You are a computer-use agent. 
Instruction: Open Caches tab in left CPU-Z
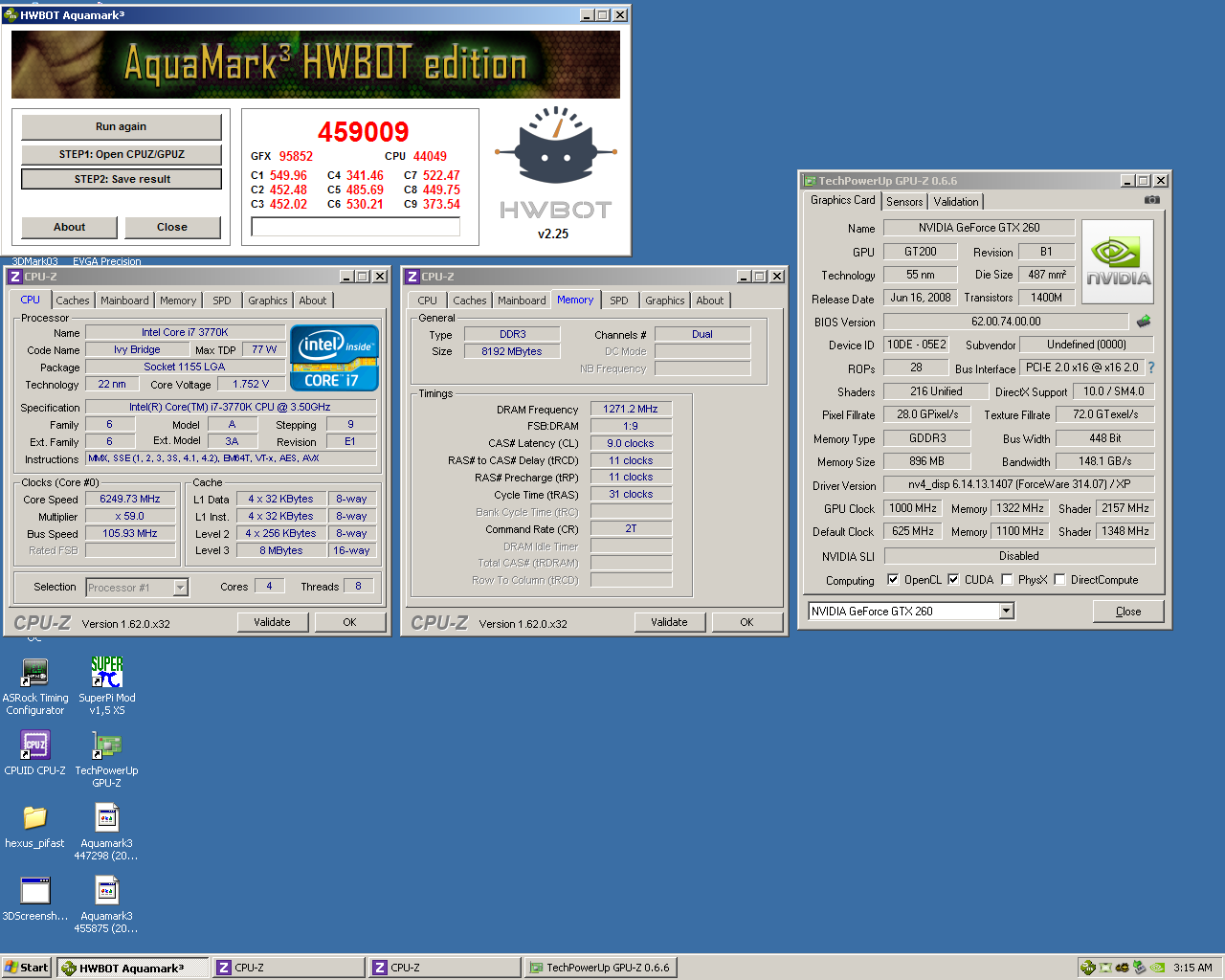tap(72, 301)
